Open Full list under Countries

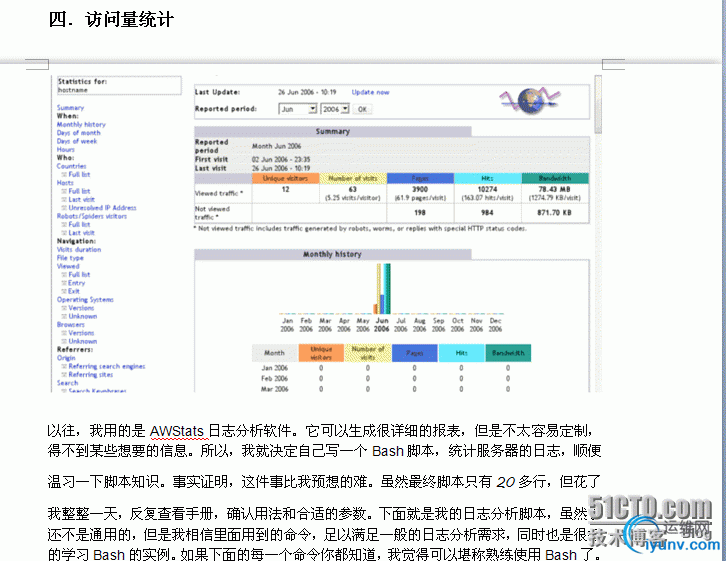pos(79,174)
